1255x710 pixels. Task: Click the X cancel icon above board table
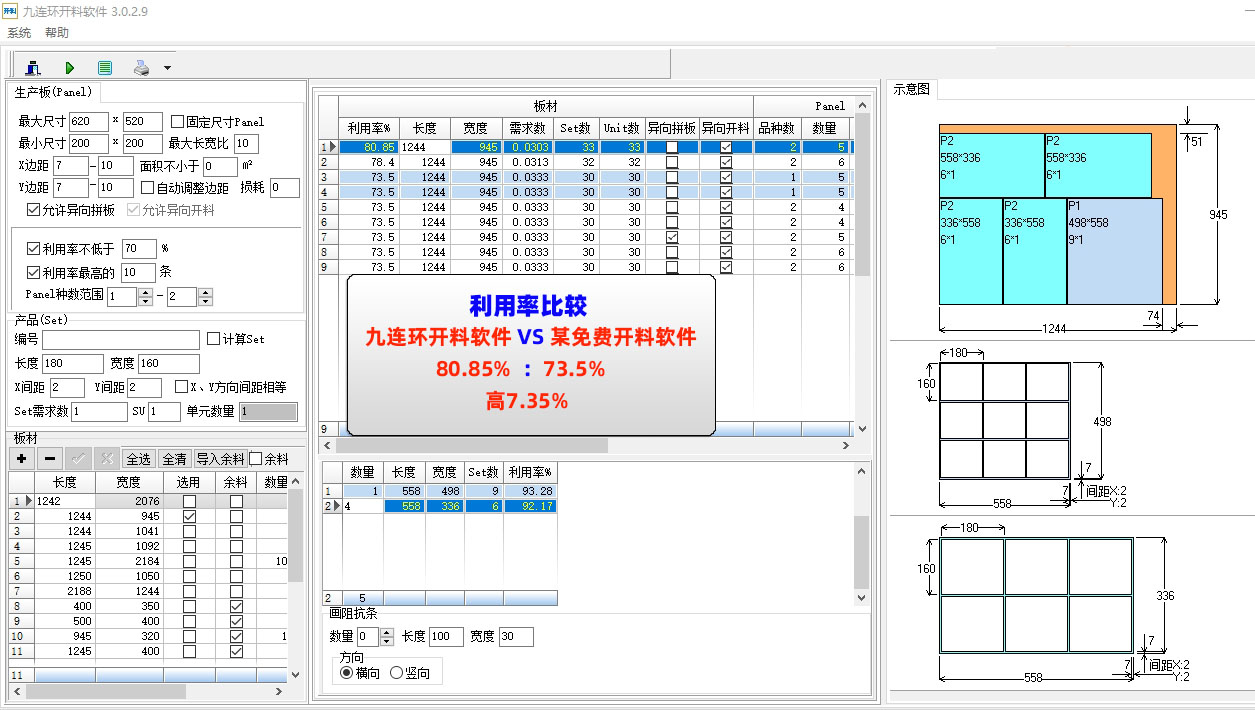pos(106,459)
